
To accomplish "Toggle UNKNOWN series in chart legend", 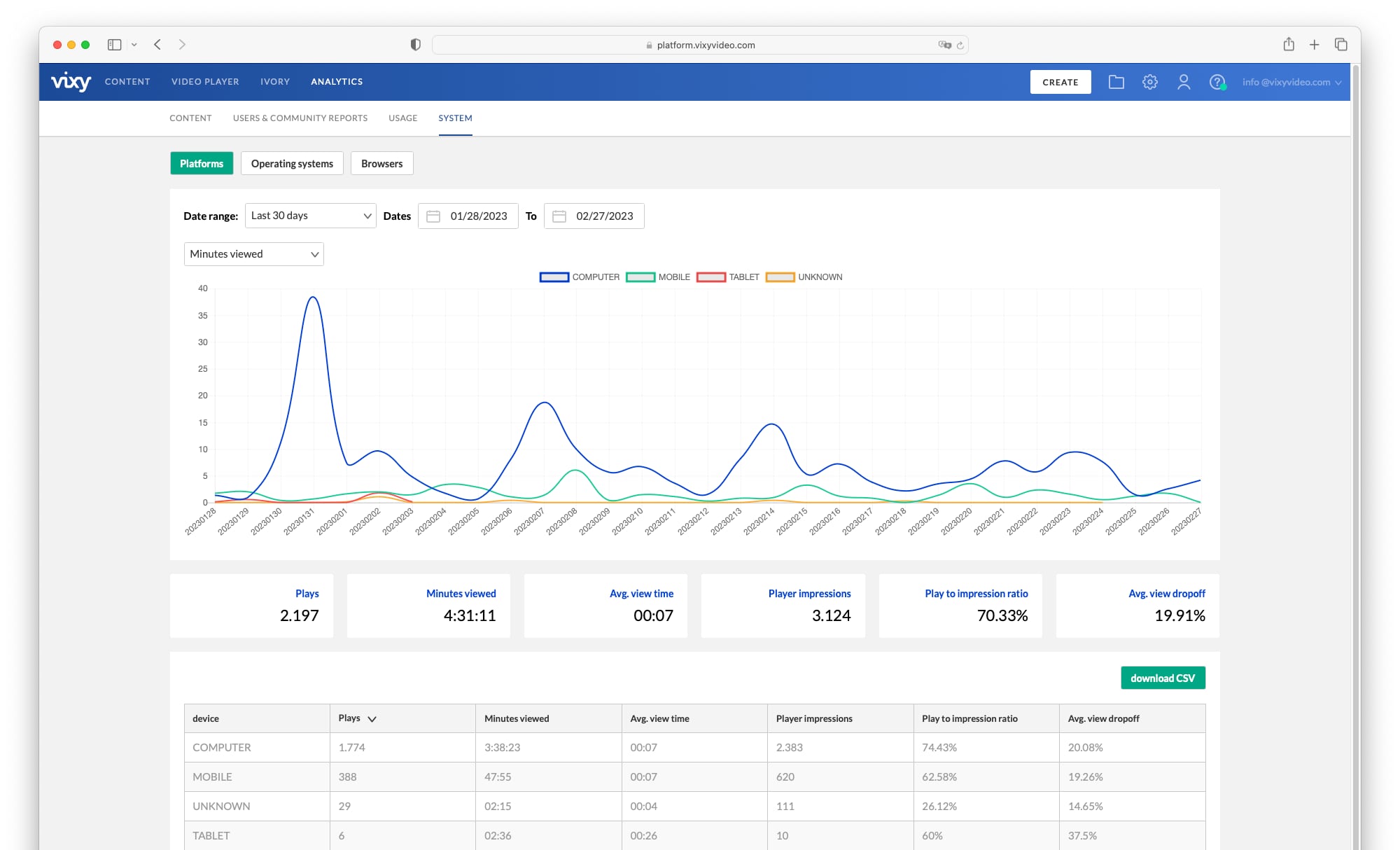I will [804, 277].
